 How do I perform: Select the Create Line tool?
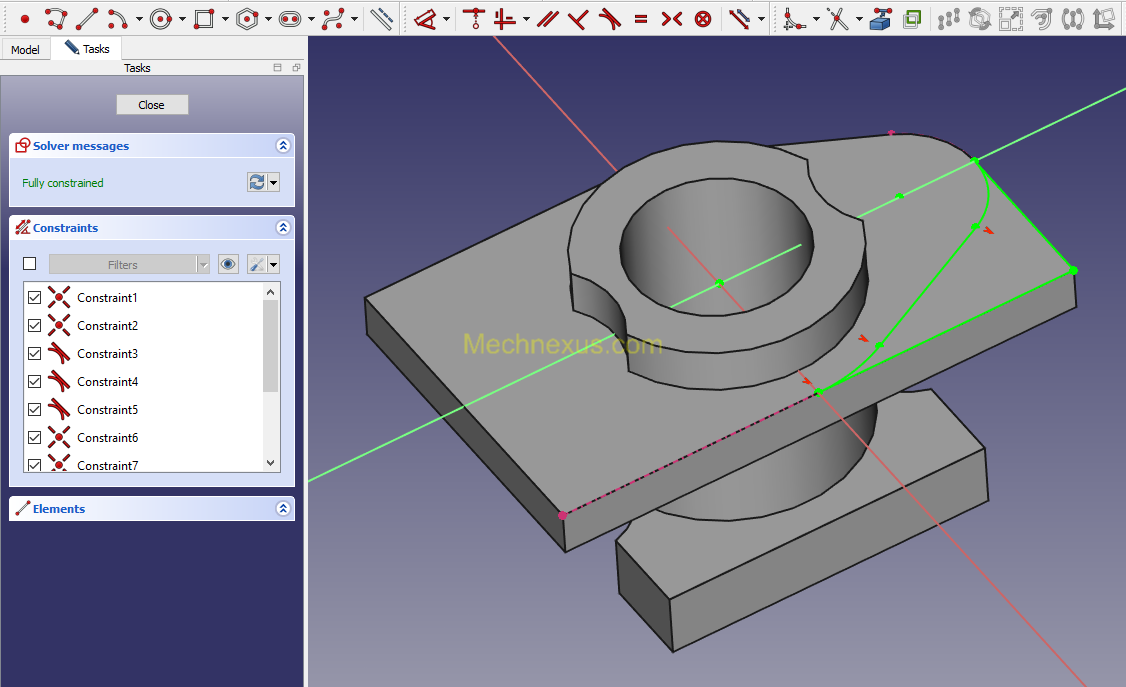pyautogui.click(x=87, y=19)
